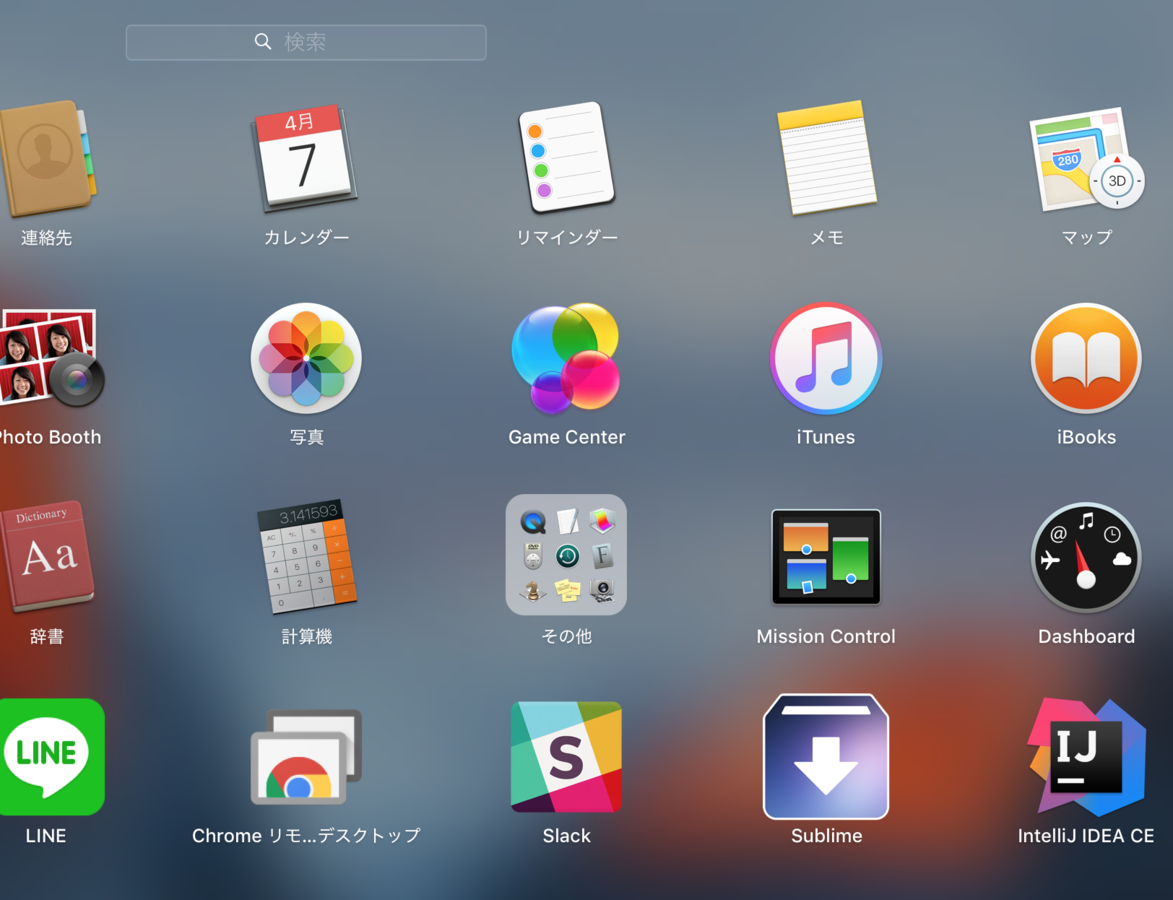
Task: Click the 計算機 label text
Action: click(306, 637)
